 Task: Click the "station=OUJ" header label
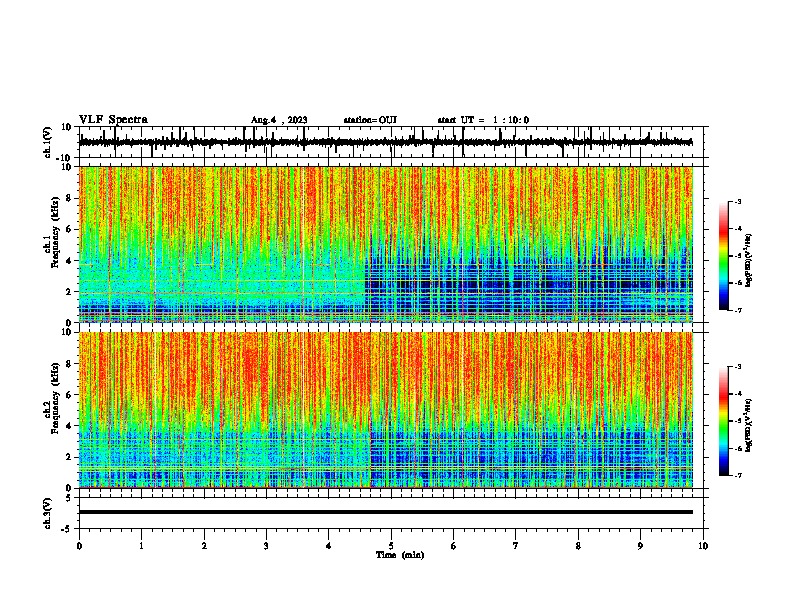[370, 120]
